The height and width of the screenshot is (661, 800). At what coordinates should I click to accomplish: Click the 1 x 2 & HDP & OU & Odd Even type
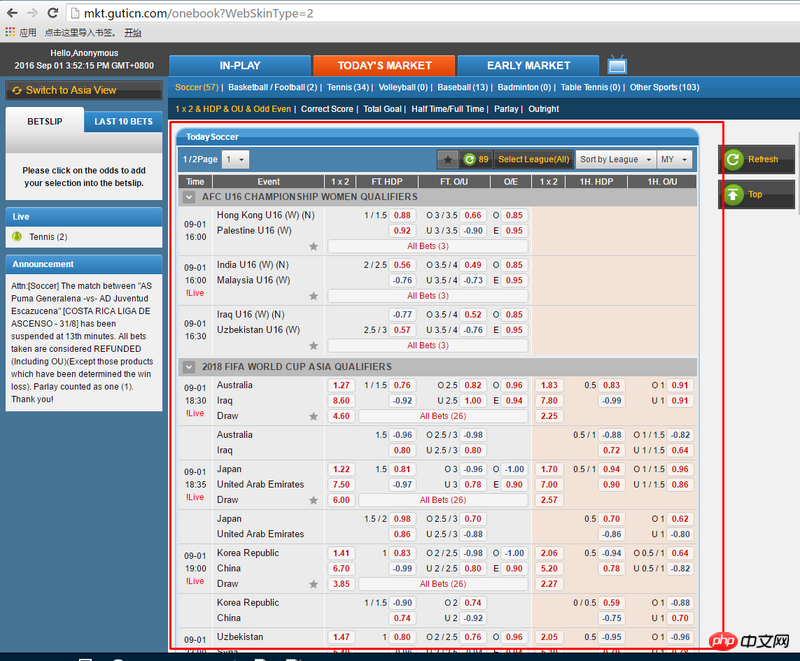233,109
